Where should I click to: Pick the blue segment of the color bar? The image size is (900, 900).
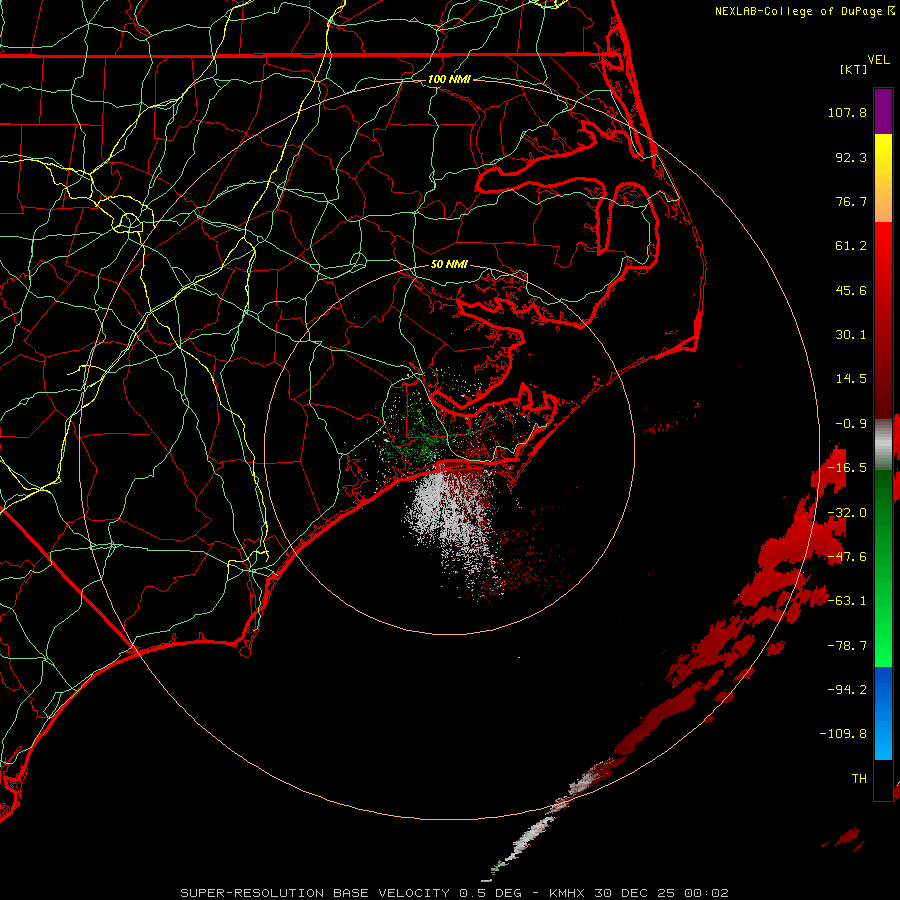(x=883, y=713)
